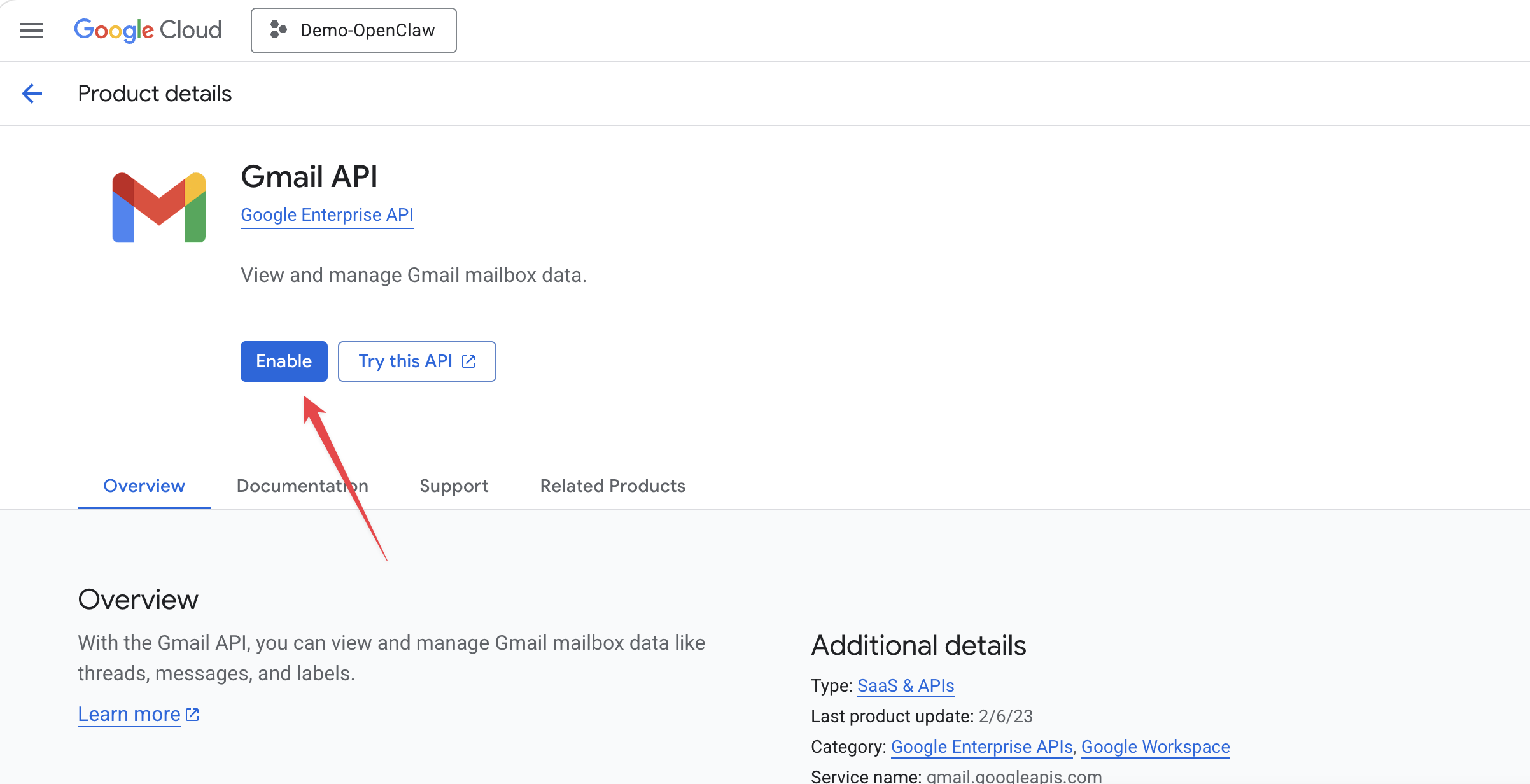Viewport: 1530px width, 784px height.
Task: Click the external link icon in Try this API
Action: tap(468, 361)
